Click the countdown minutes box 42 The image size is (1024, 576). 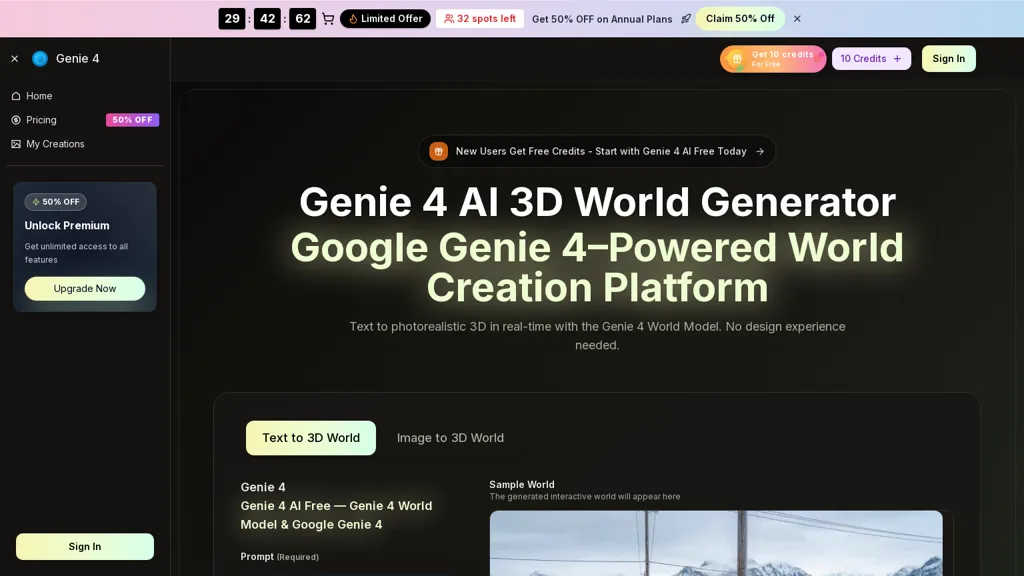pos(267,19)
